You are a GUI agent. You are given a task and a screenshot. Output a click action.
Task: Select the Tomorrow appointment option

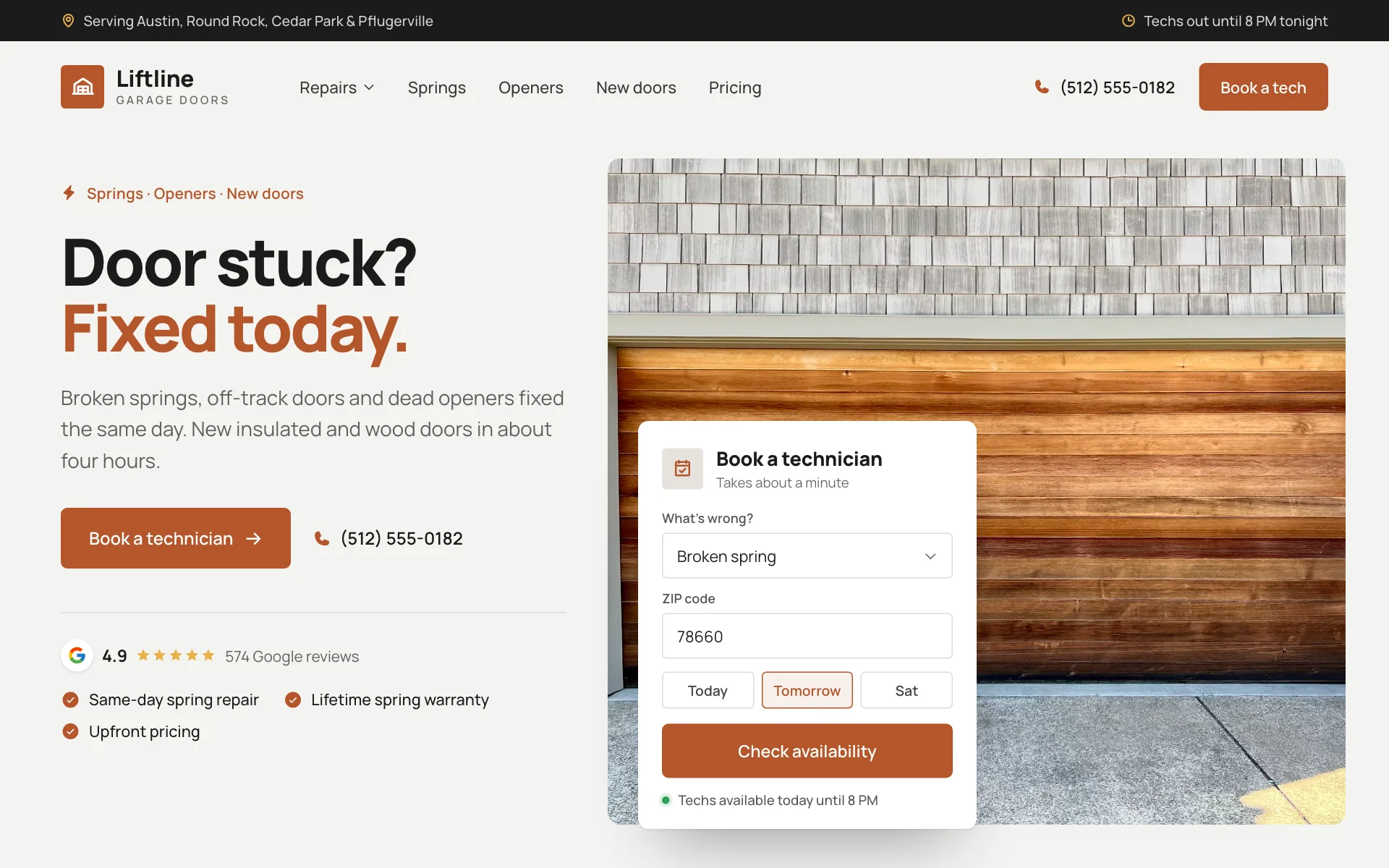[x=807, y=690]
